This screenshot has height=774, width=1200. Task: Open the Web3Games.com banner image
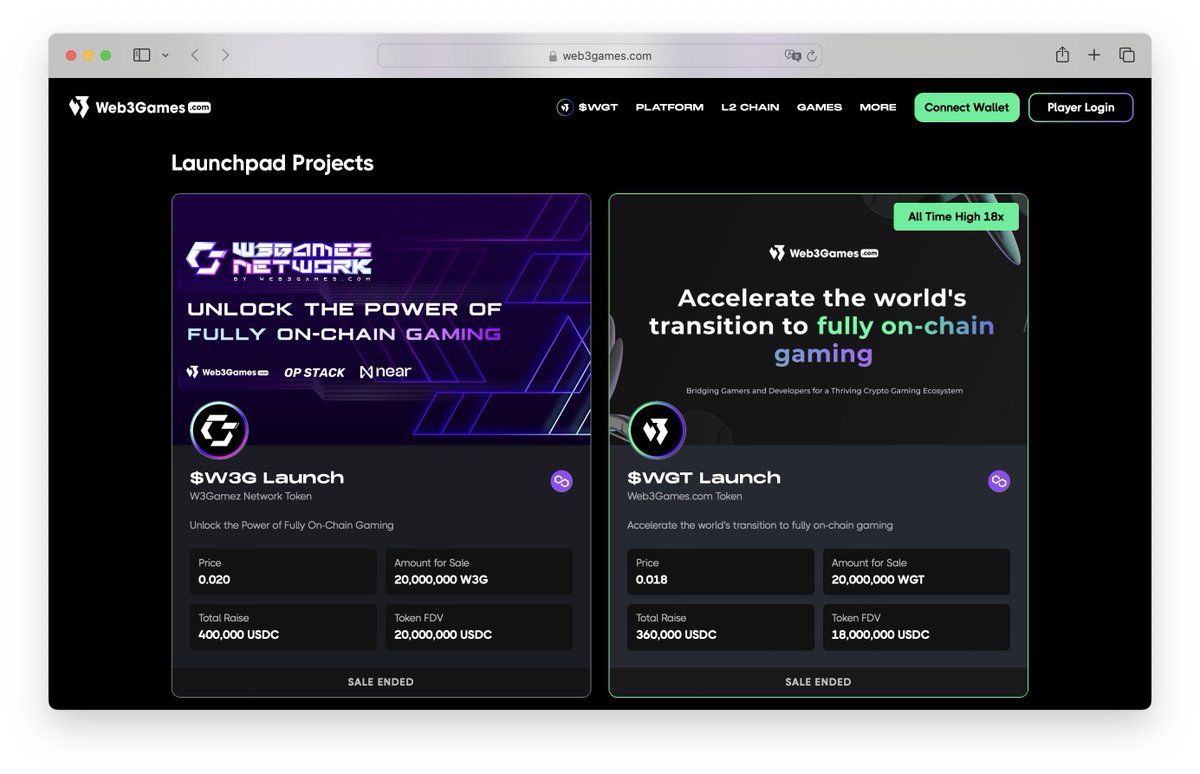(818, 319)
